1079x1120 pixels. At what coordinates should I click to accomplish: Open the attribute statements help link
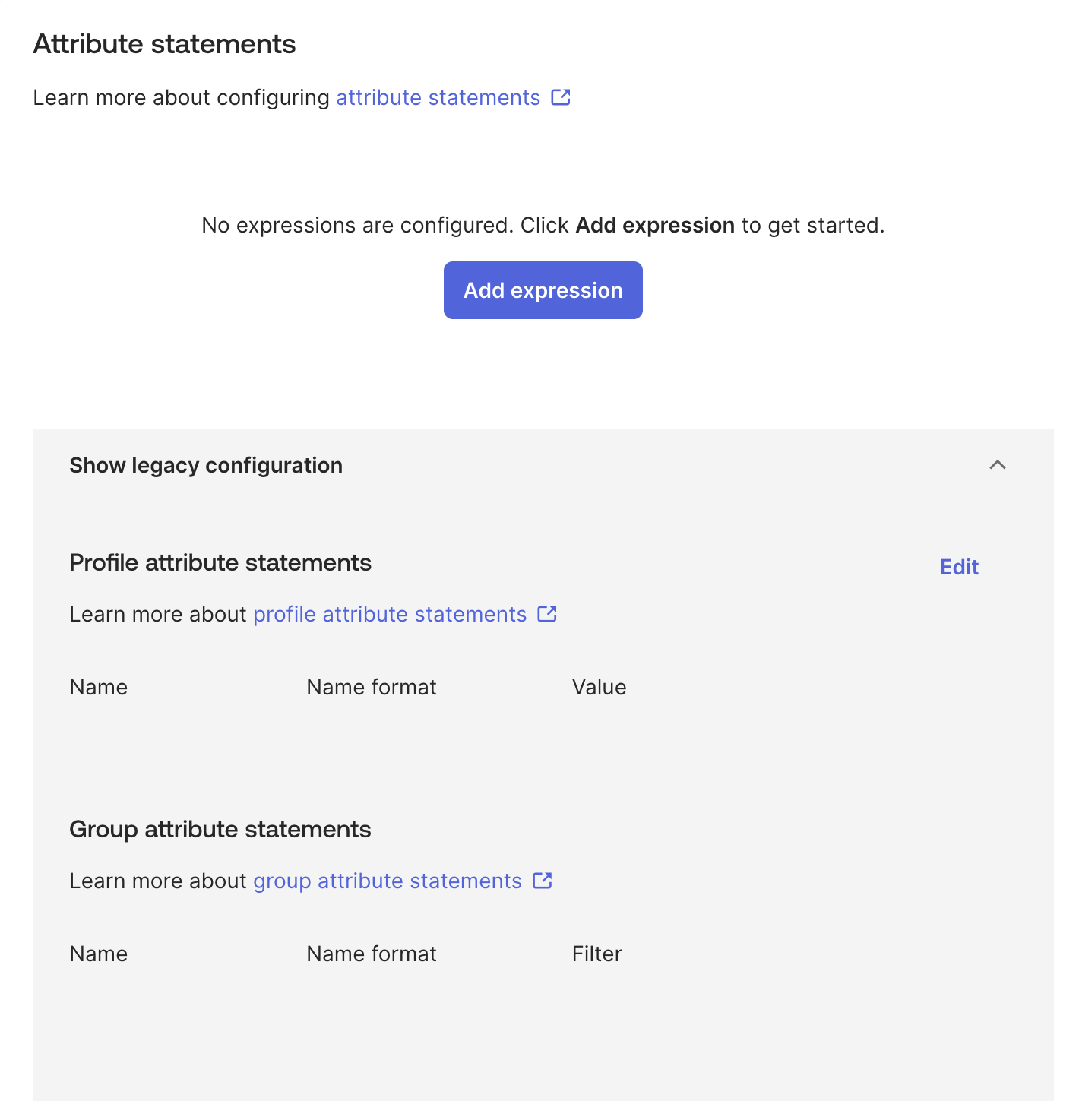point(438,98)
